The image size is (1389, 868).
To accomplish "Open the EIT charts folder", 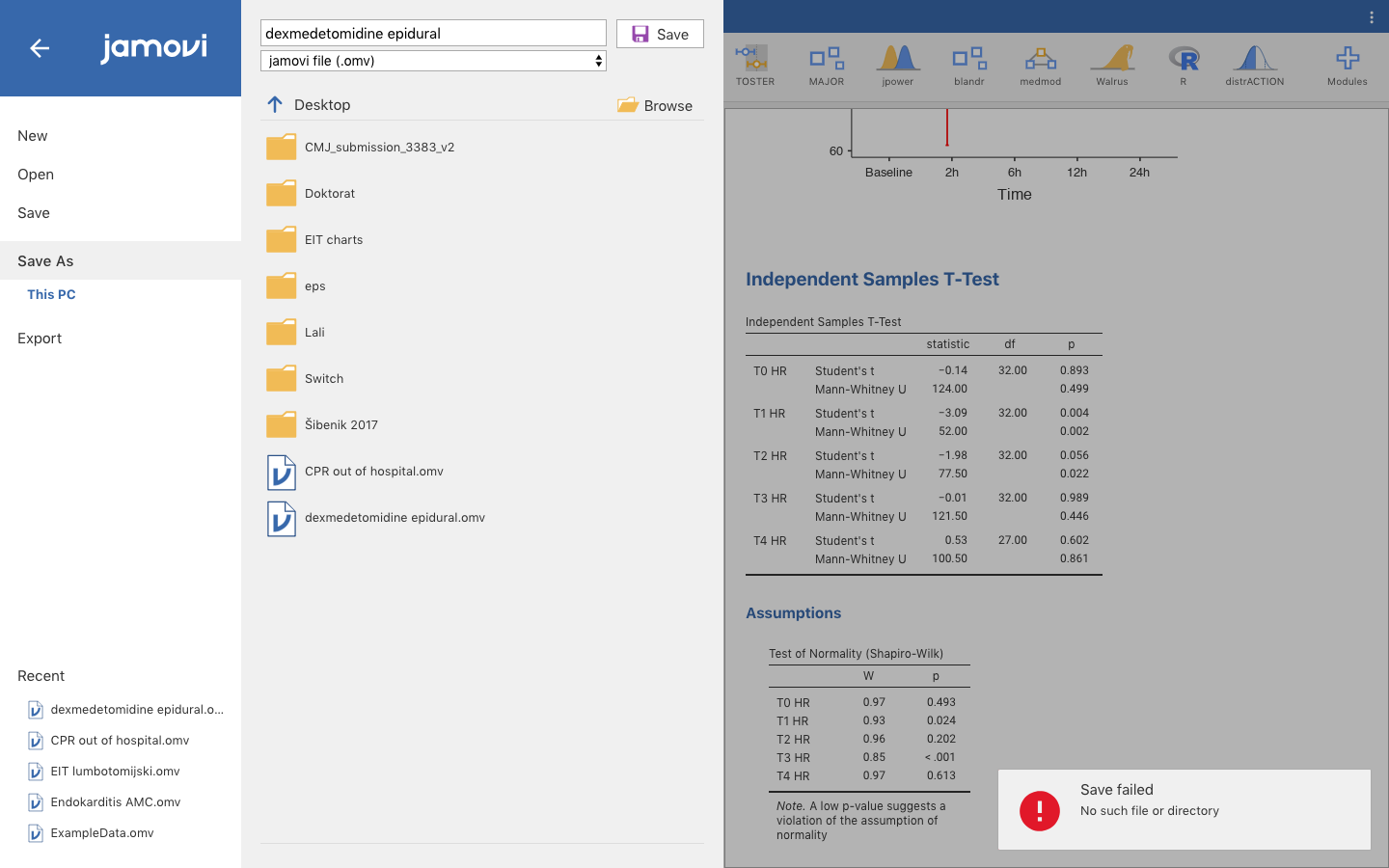I will 482,240.
